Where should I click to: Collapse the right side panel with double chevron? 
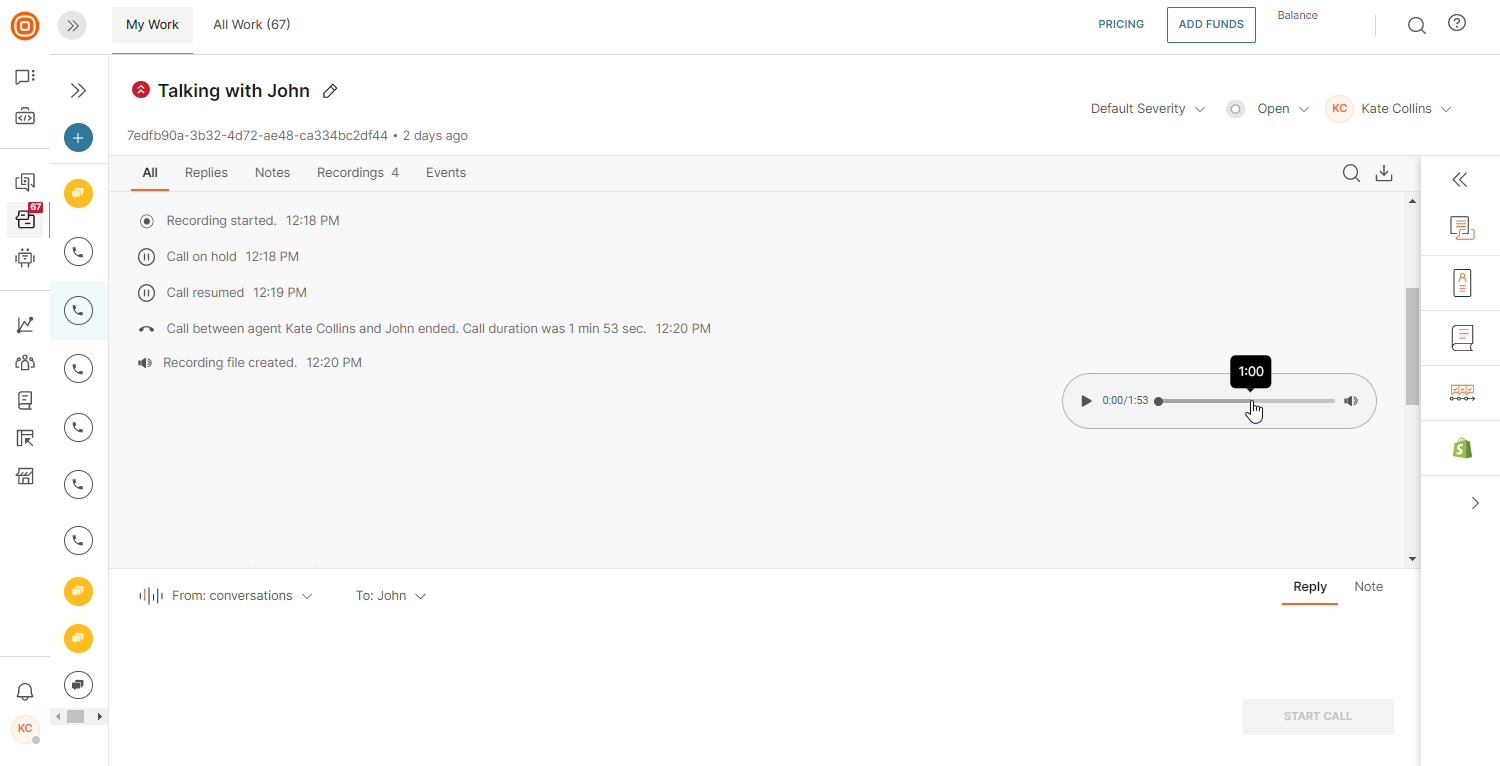click(x=1460, y=180)
